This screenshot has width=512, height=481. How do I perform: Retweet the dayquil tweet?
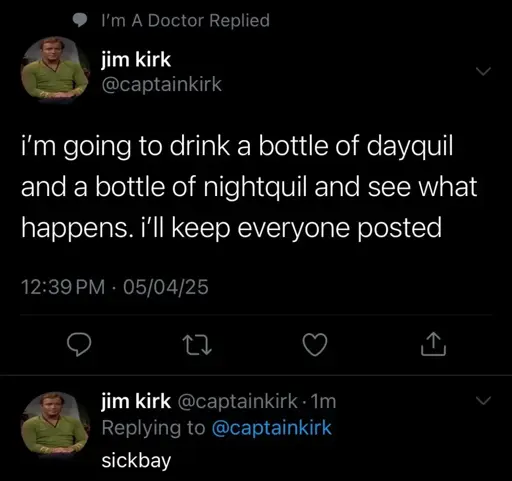click(197, 345)
